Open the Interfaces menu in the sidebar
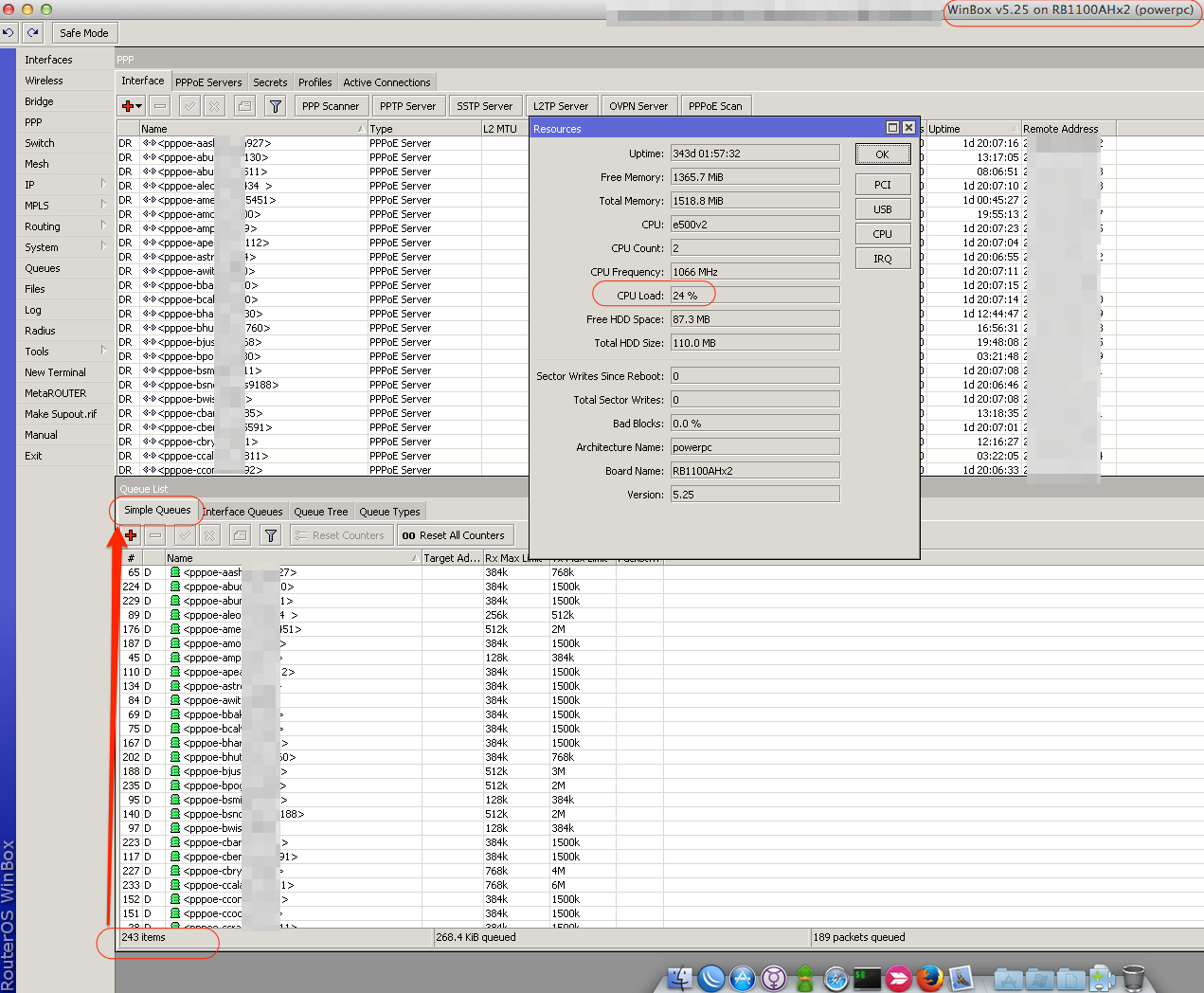The height and width of the screenshot is (993, 1204). 48,60
